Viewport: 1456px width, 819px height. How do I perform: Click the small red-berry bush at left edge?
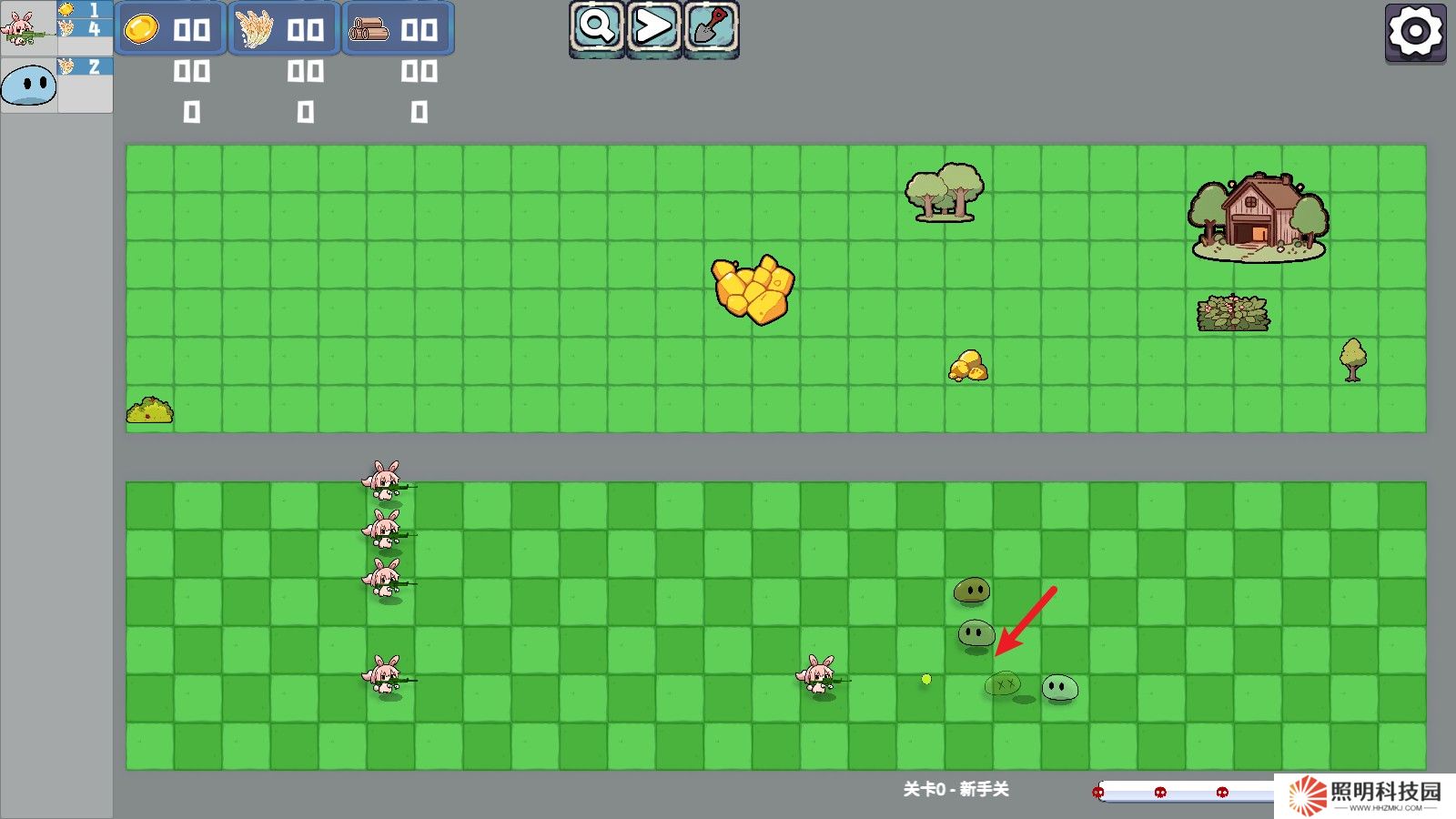click(150, 410)
